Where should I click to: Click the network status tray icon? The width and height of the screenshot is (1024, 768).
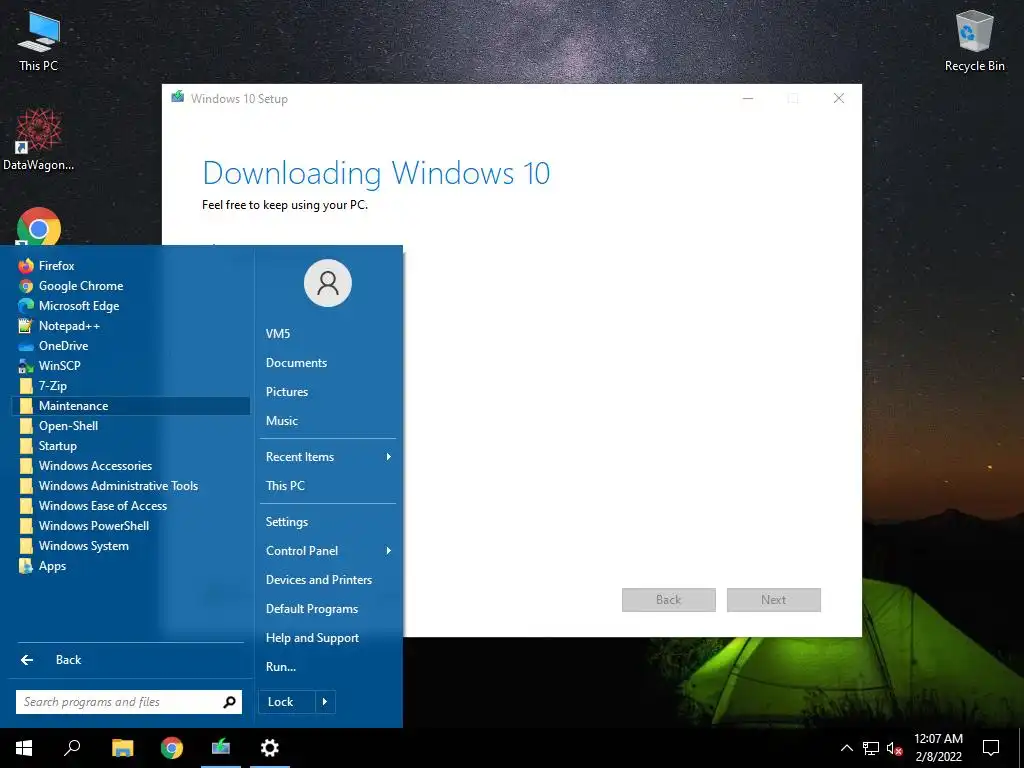[871, 748]
